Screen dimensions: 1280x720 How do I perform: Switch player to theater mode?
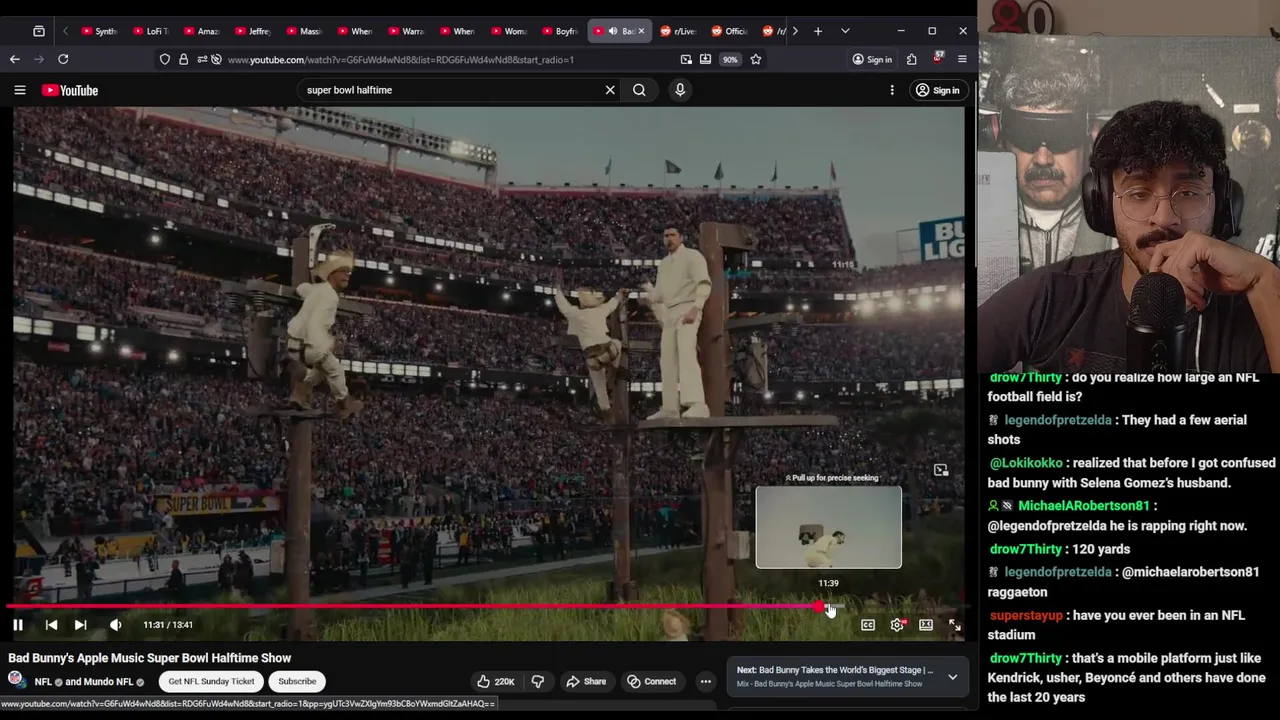[x=926, y=625]
